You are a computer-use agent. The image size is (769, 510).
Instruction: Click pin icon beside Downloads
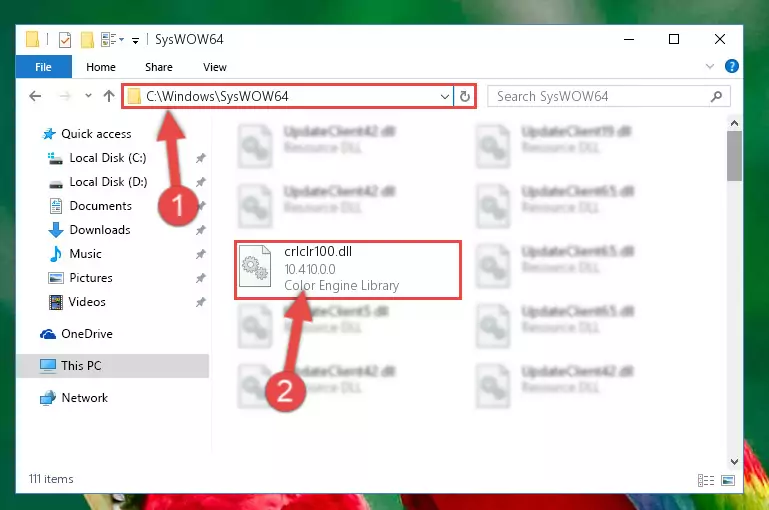tap(201, 230)
